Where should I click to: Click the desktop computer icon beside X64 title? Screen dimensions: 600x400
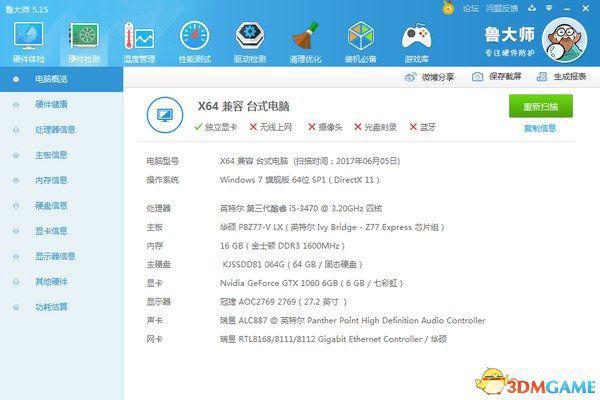[165, 115]
